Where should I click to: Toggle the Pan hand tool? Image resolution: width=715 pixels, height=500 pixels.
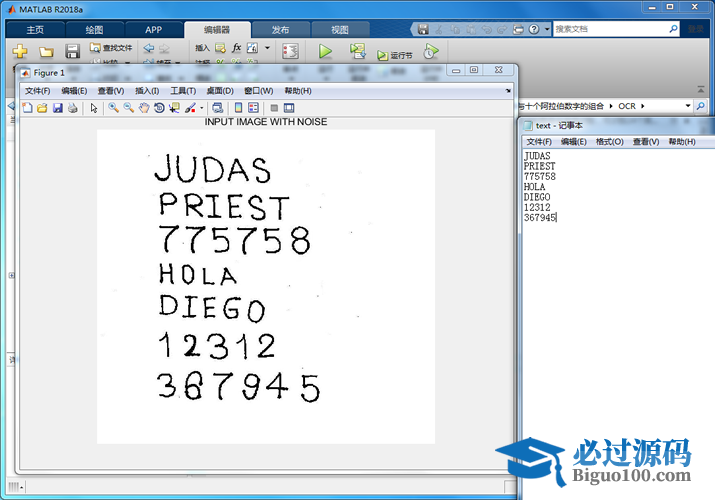pos(144,108)
